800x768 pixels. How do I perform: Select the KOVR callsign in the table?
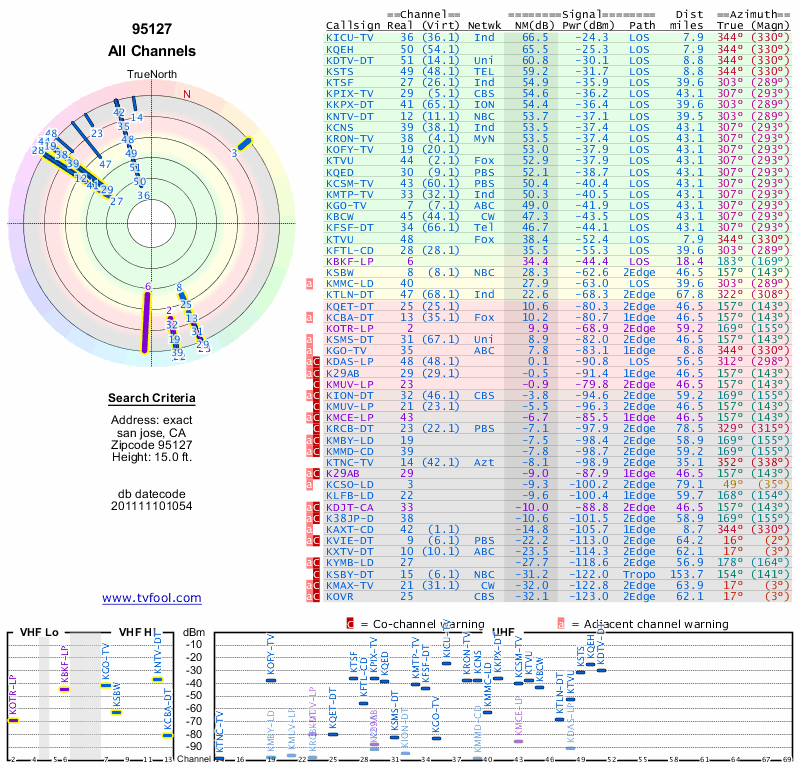pyautogui.click(x=340, y=597)
